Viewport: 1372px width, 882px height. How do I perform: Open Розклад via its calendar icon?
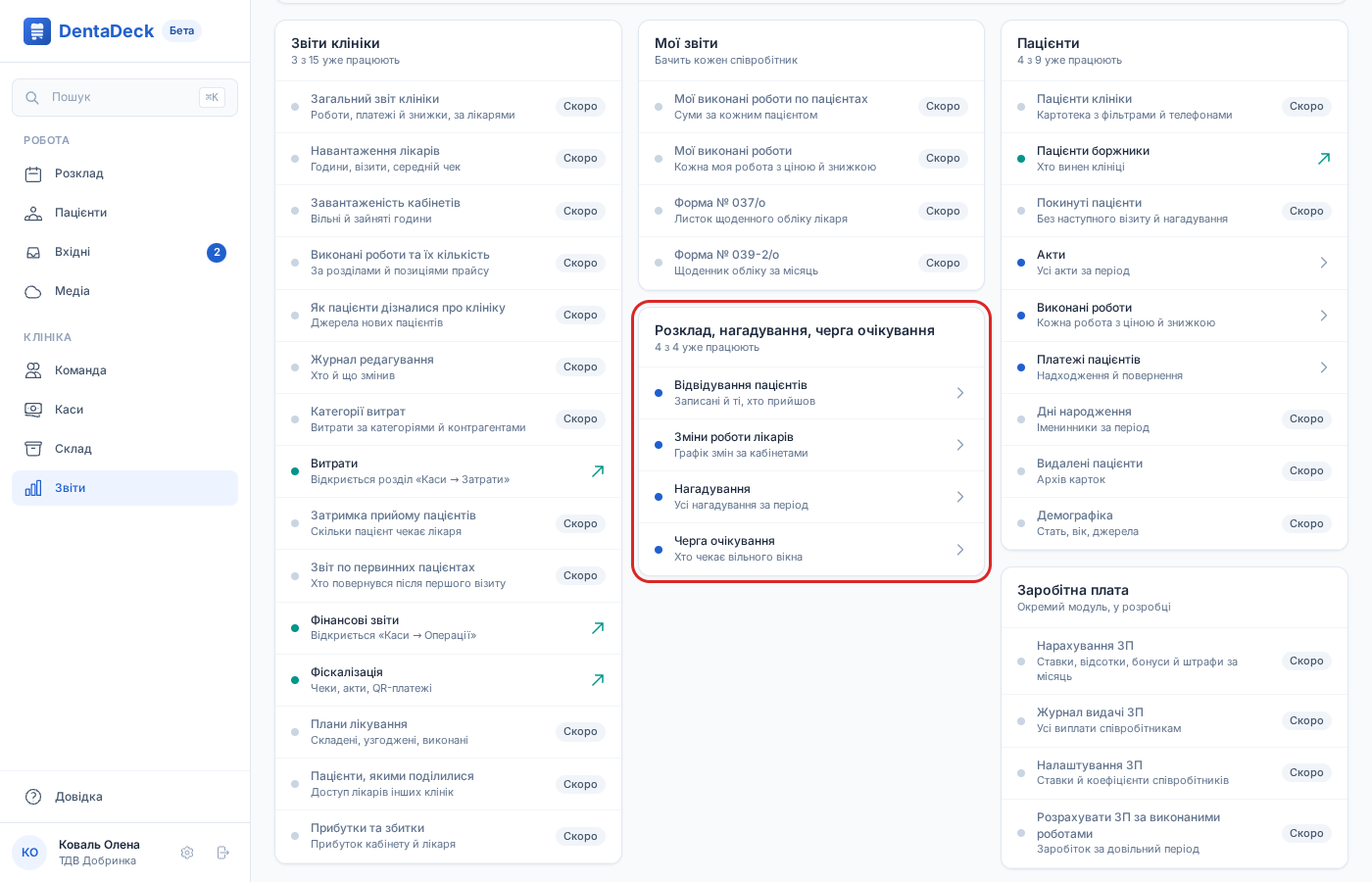tap(33, 174)
